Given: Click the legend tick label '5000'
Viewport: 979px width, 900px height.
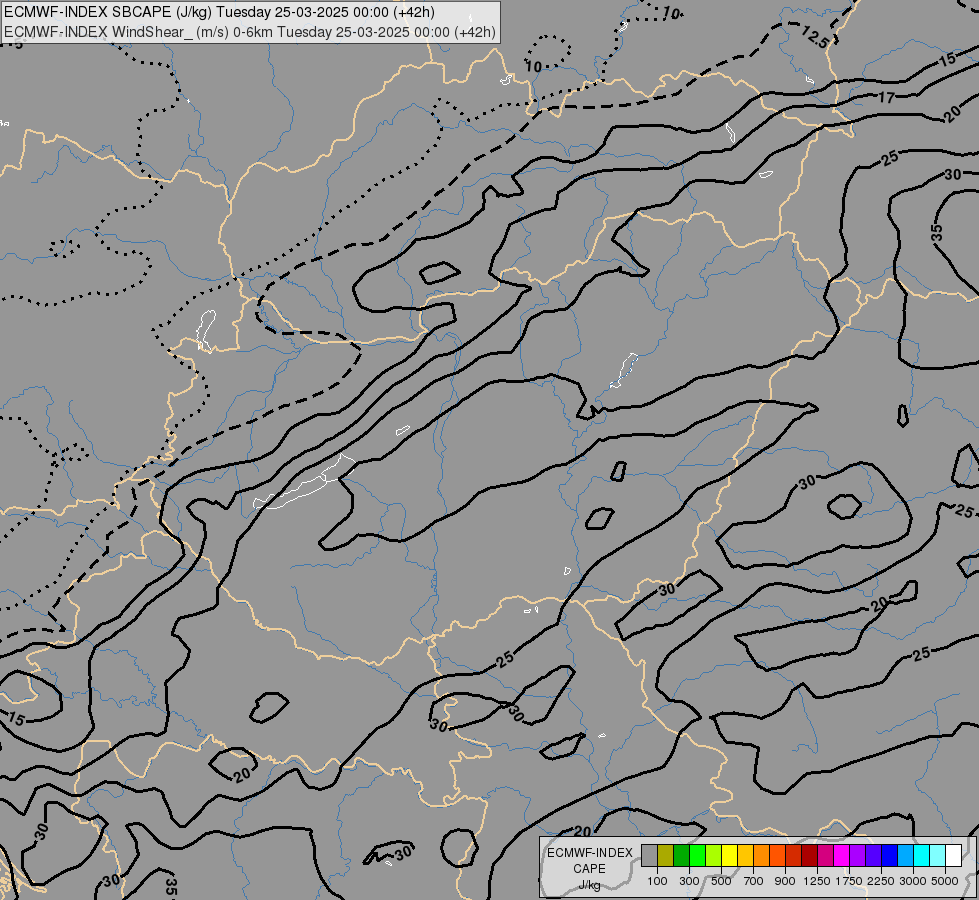Looking at the screenshot, I should pos(945,881).
